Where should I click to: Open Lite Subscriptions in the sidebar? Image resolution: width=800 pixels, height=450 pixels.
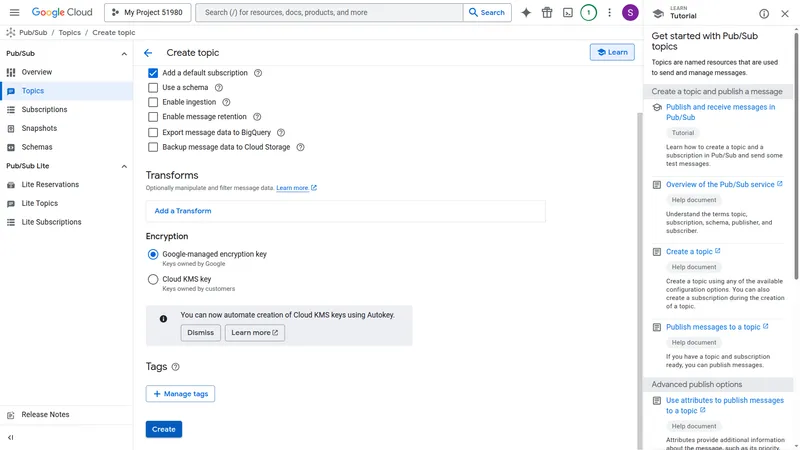pyautogui.click(x=66, y=222)
